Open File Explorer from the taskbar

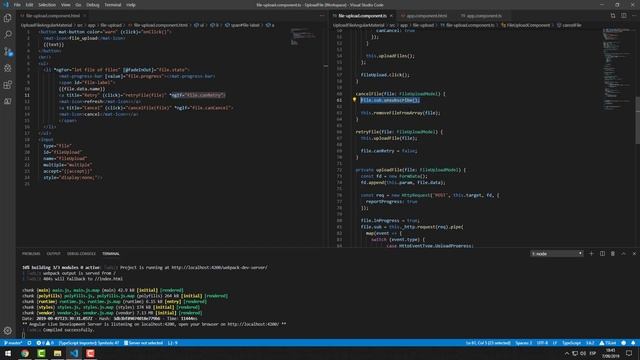pyautogui.click(x=58, y=353)
